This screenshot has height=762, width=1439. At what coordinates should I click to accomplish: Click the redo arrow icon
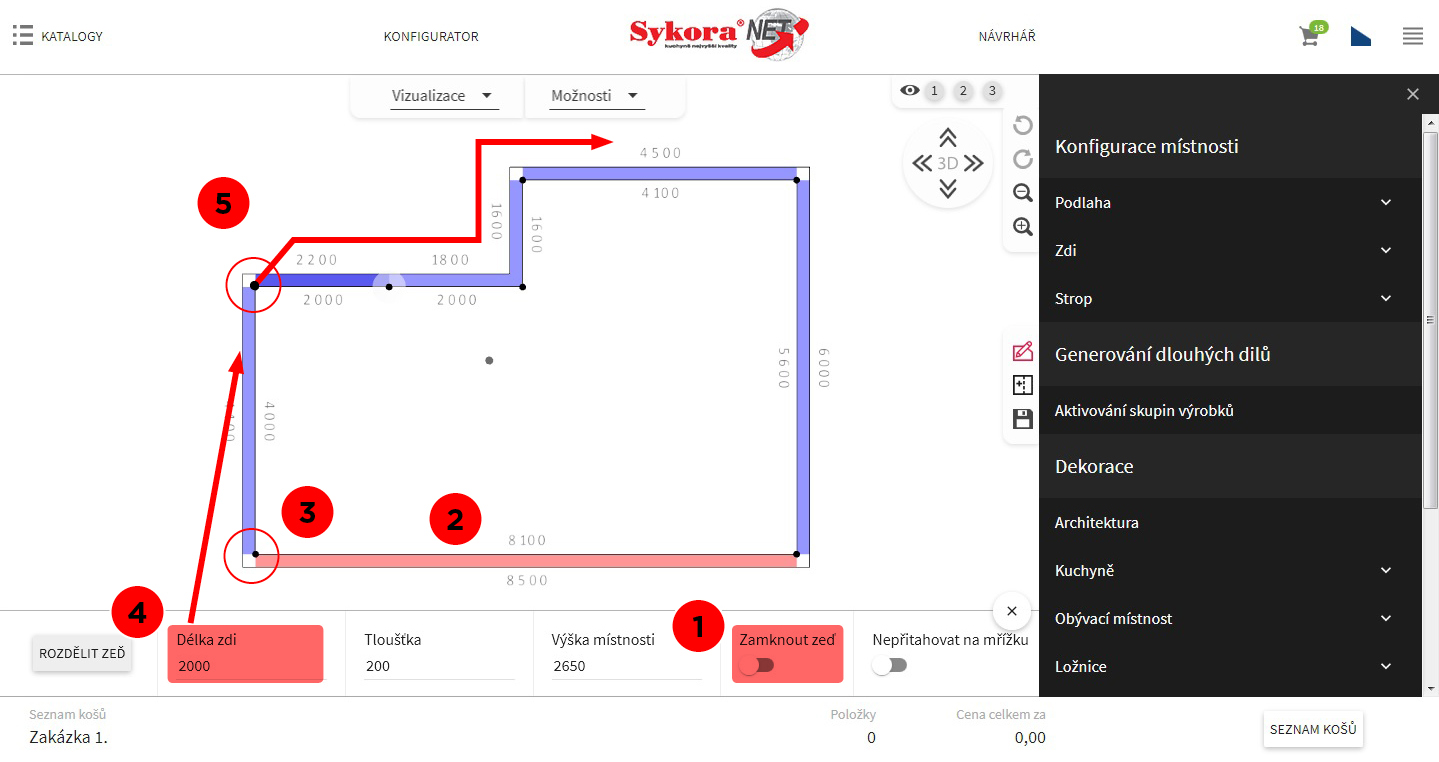[1022, 159]
